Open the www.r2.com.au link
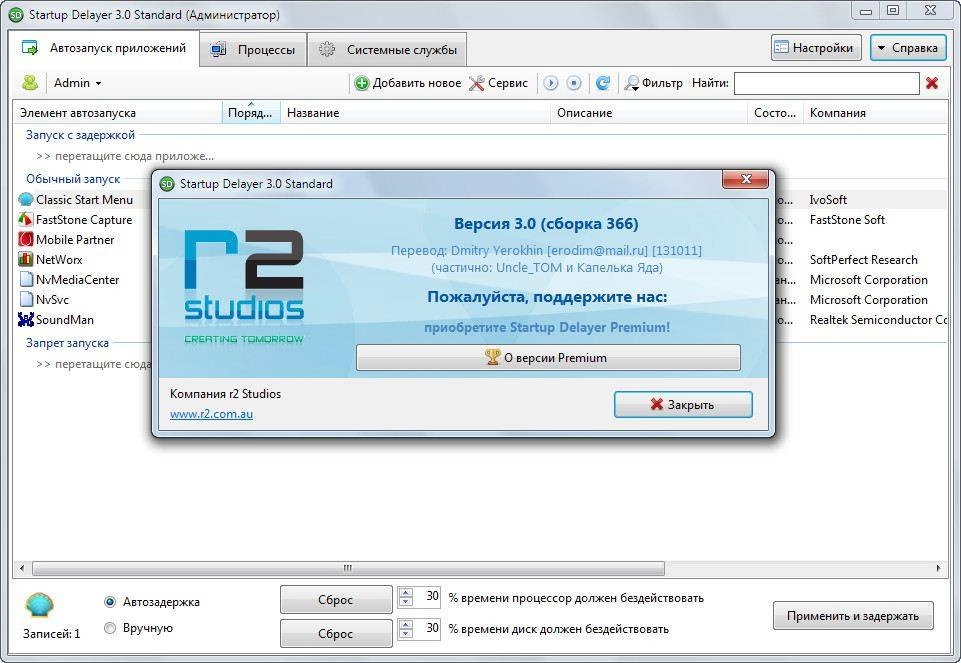 coord(211,414)
